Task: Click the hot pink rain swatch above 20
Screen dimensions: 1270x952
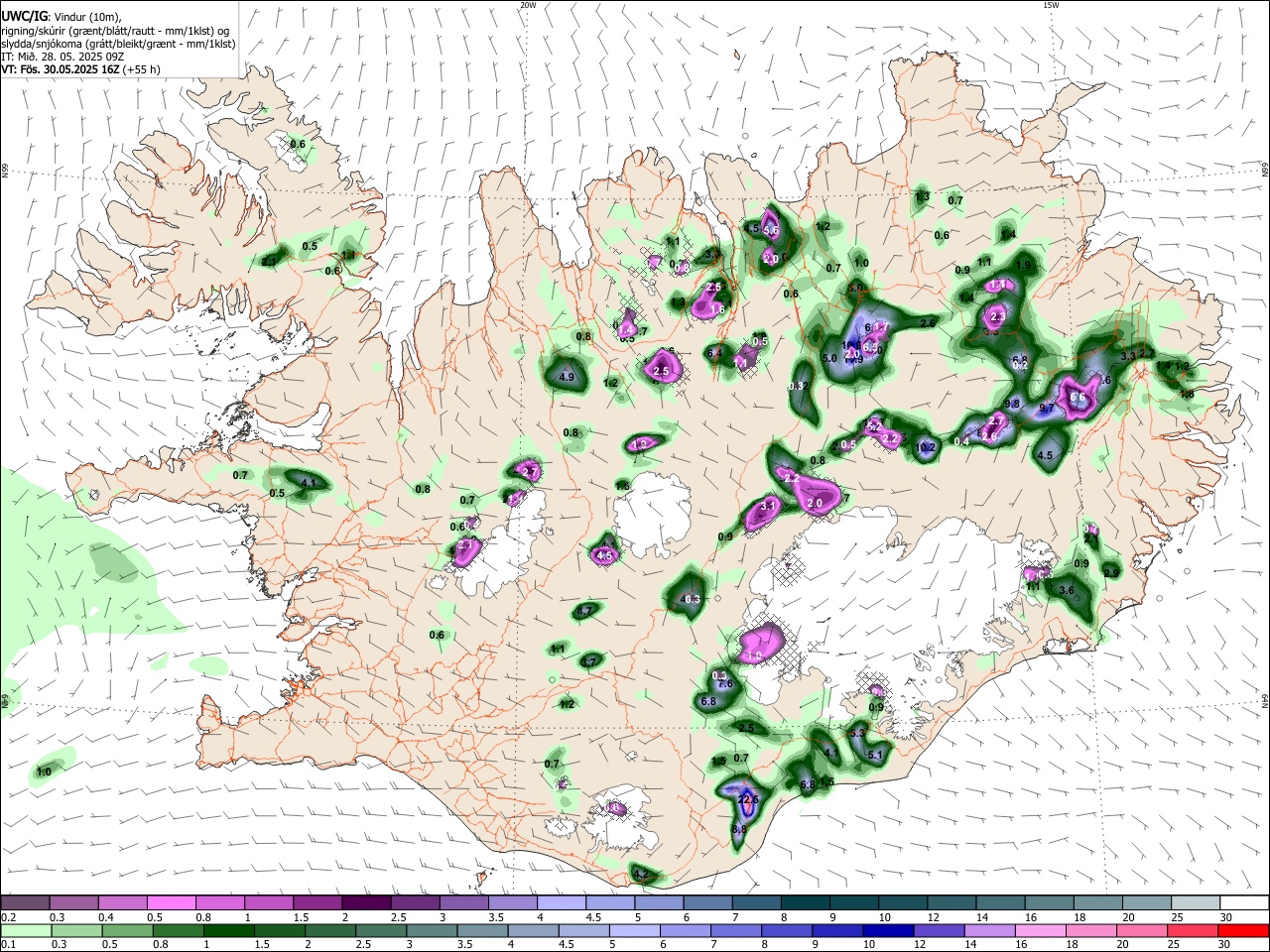Action: click(1141, 930)
